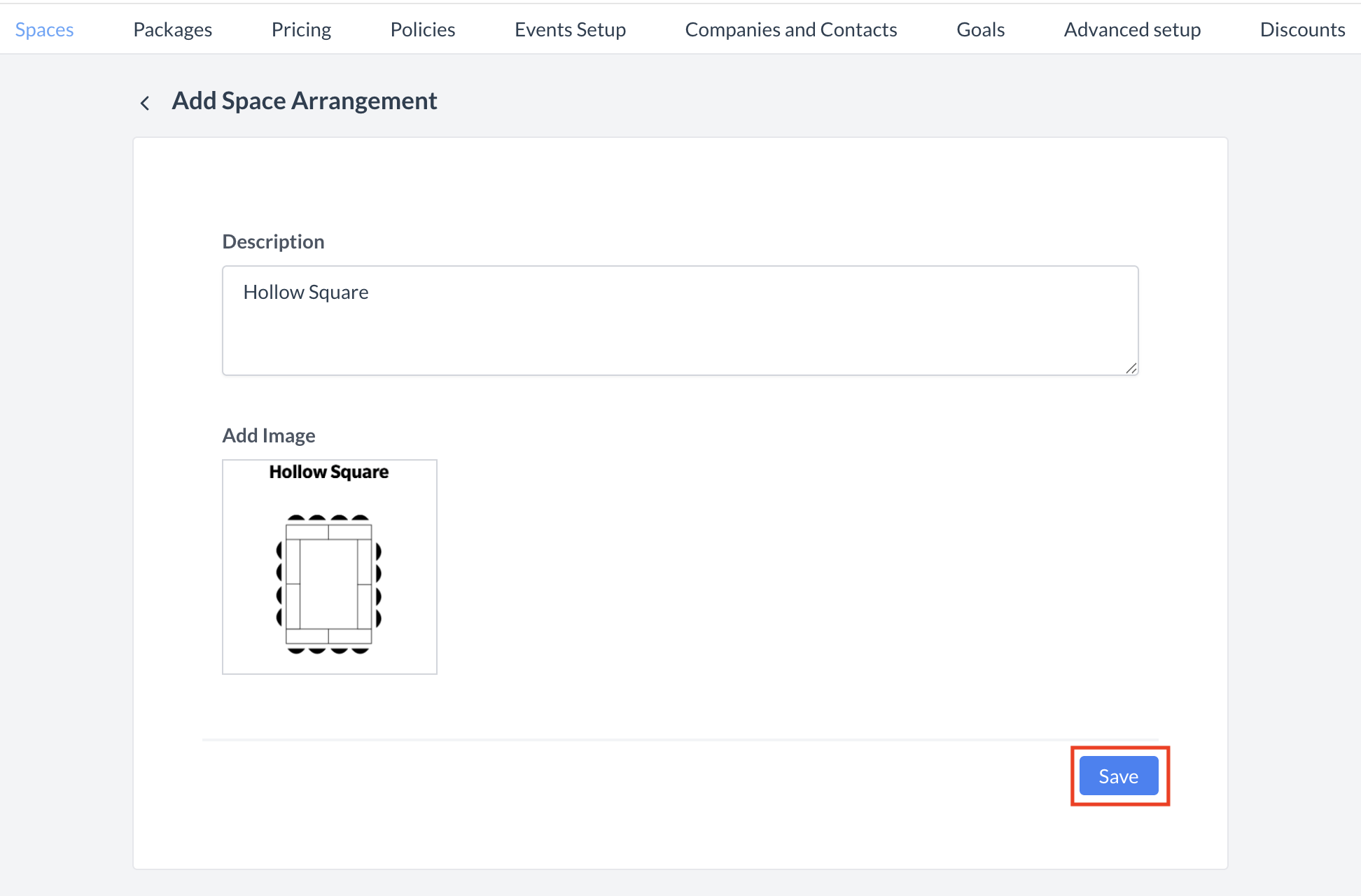This screenshot has height=896, width=1361.
Task: Open the Advanced setup tab
Action: (1132, 29)
